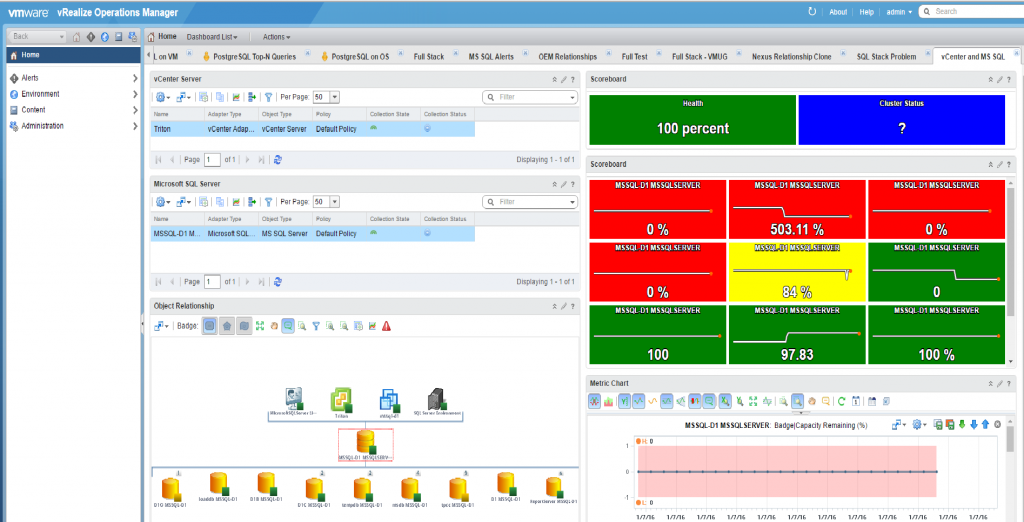The height and width of the screenshot is (522, 1024).
Task: Switch to the MS SQL Alerts tab
Action: (x=491, y=57)
